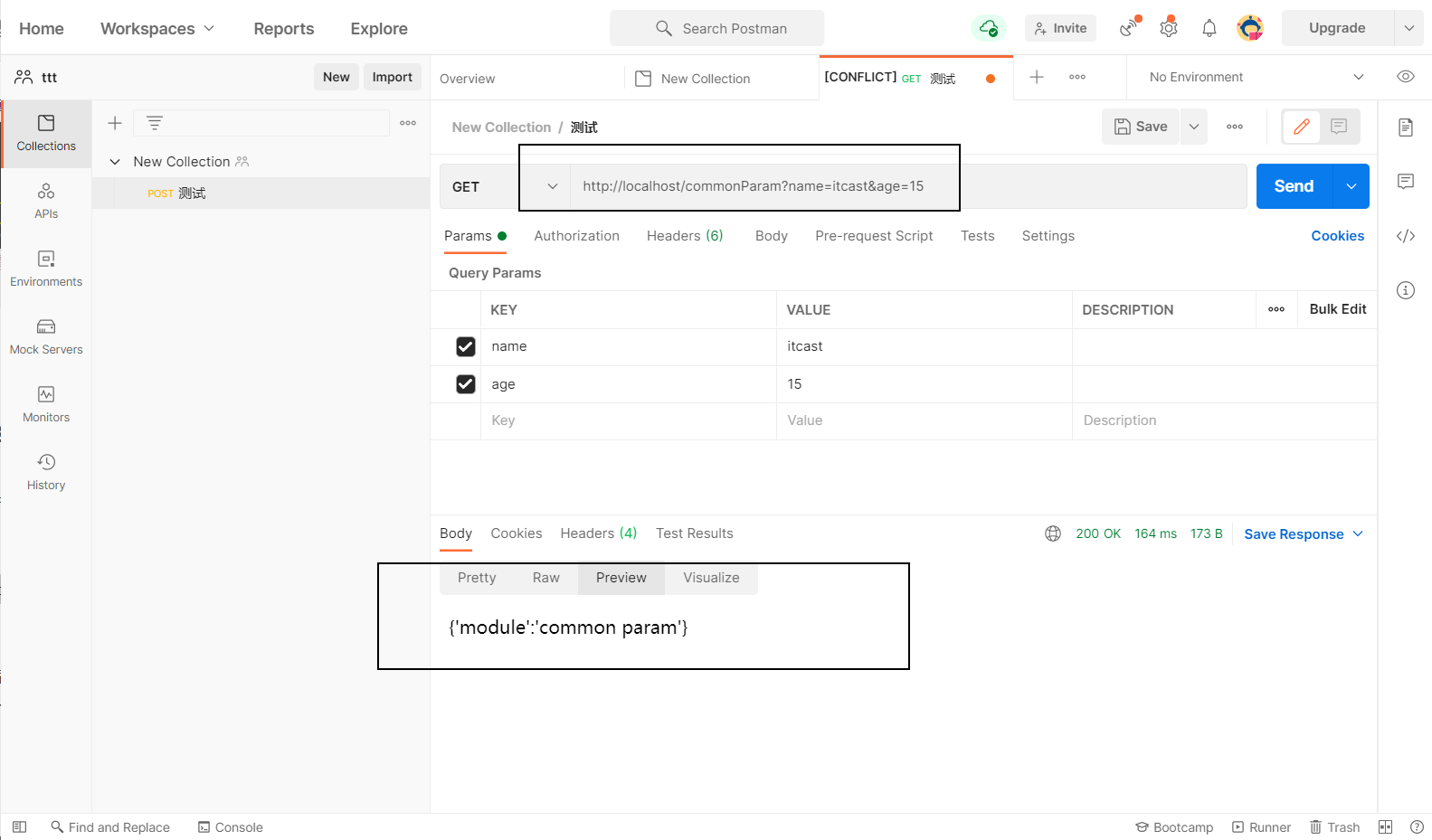
Task: Click the Import button
Action: [393, 77]
